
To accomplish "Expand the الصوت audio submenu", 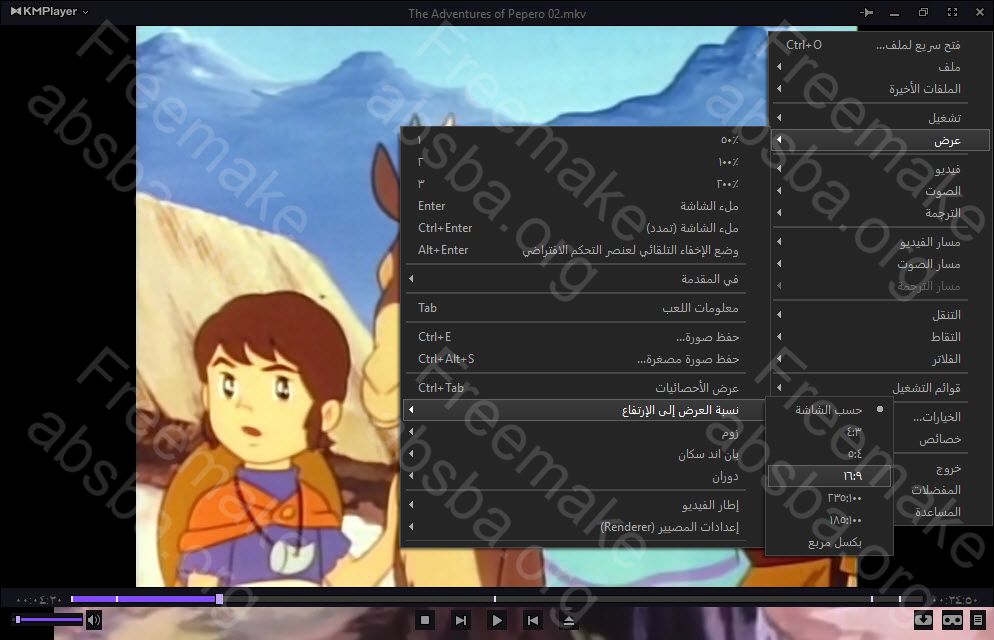I will (880, 191).
